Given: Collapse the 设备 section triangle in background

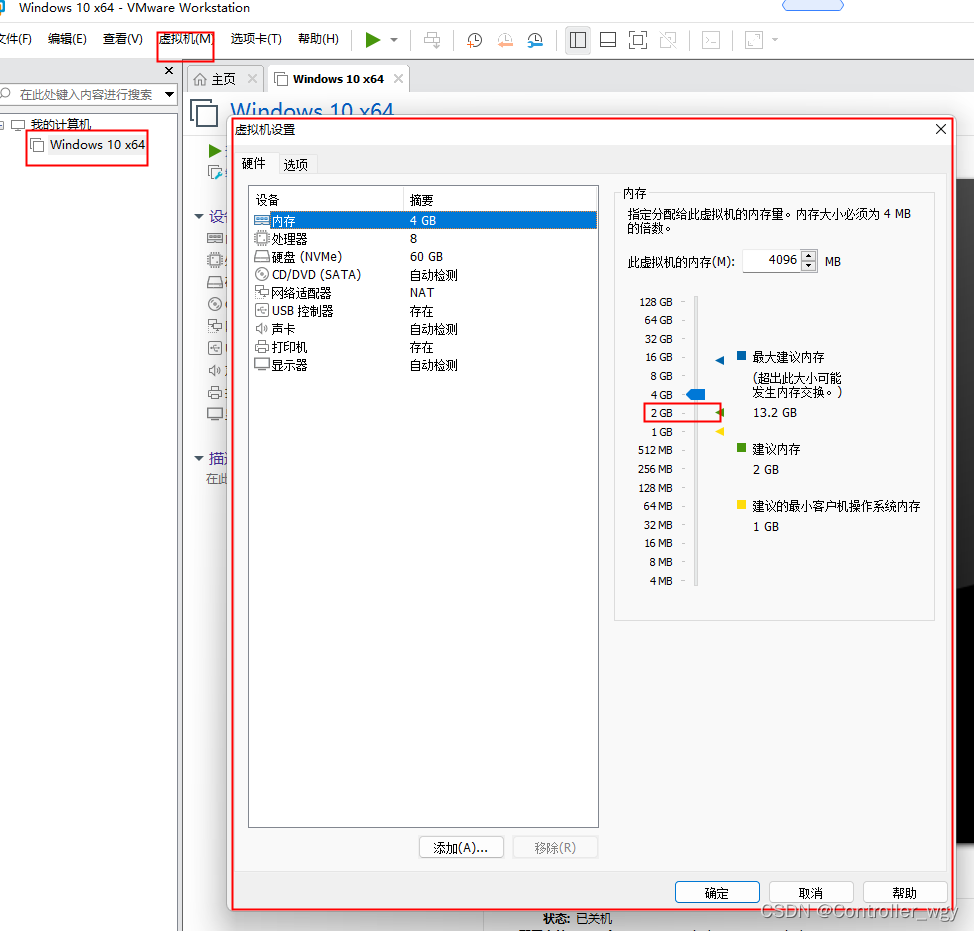Looking at the screenshot, I should [x=199, y=217].
